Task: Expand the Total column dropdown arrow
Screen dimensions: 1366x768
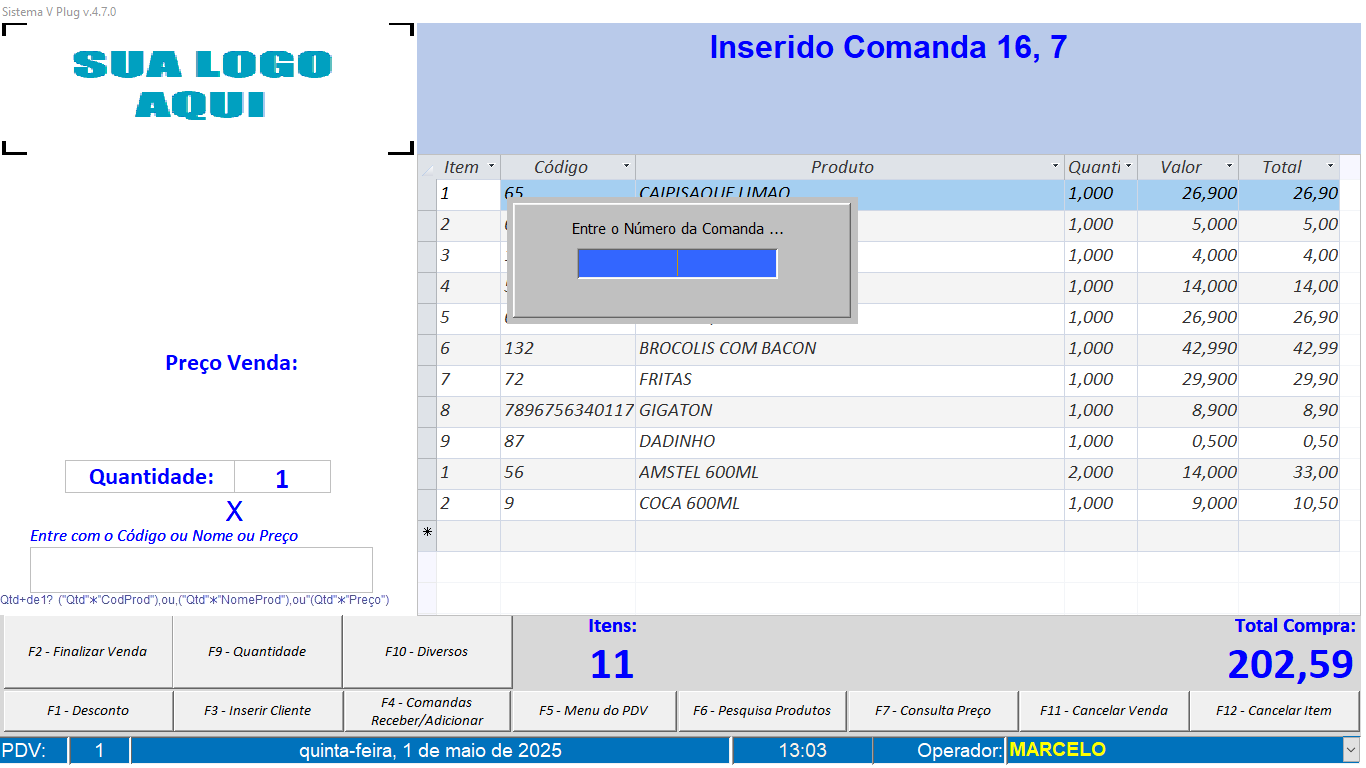Action: [1330, 167]
